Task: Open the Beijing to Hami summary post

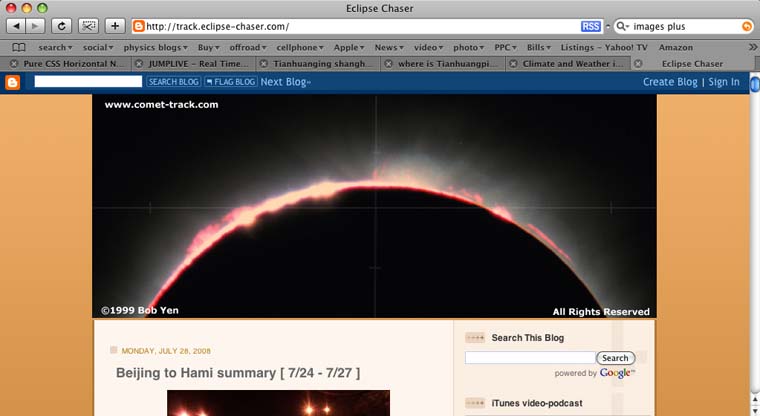Action: 238,373
